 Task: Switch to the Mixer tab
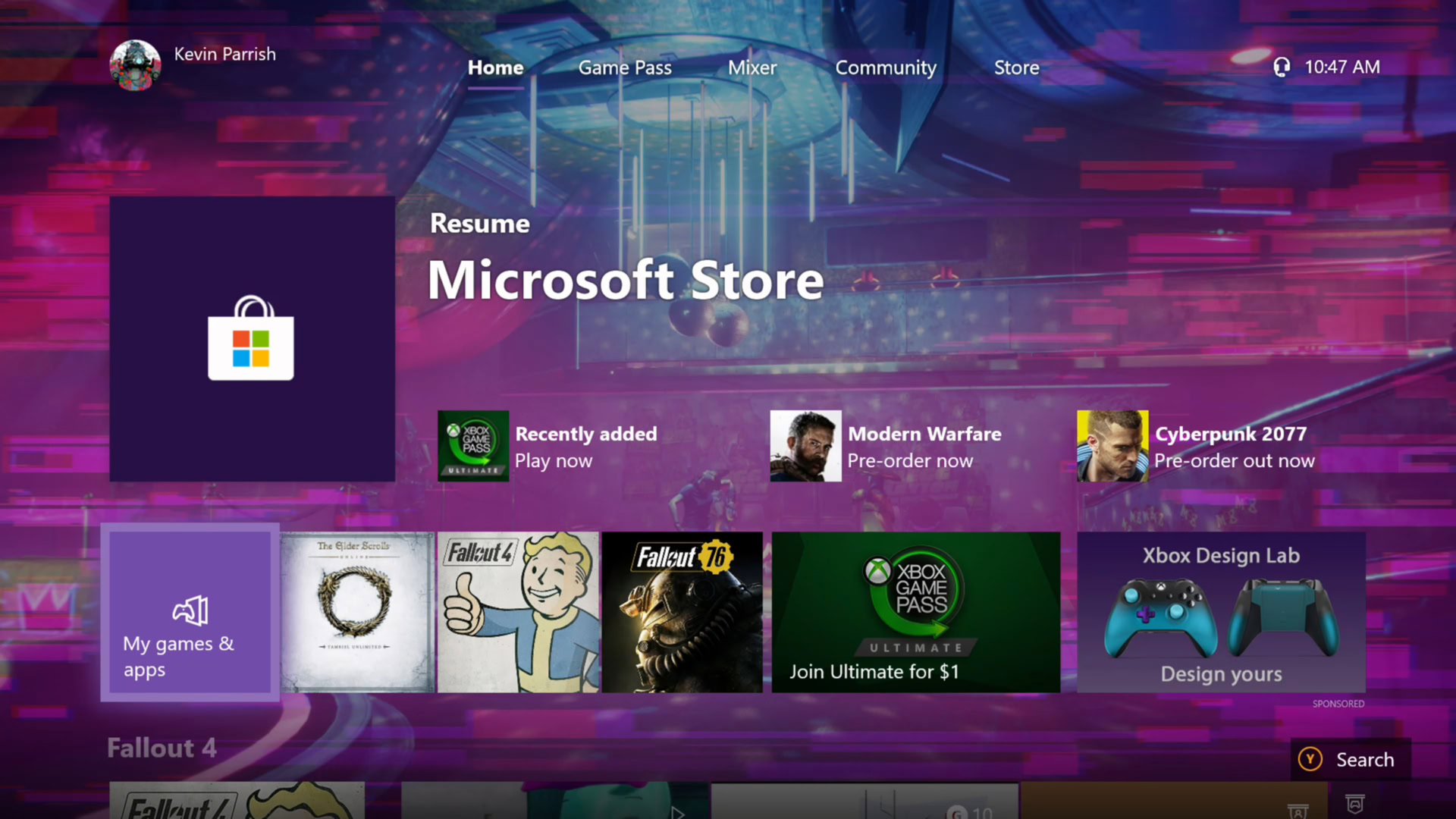[752, 67]
